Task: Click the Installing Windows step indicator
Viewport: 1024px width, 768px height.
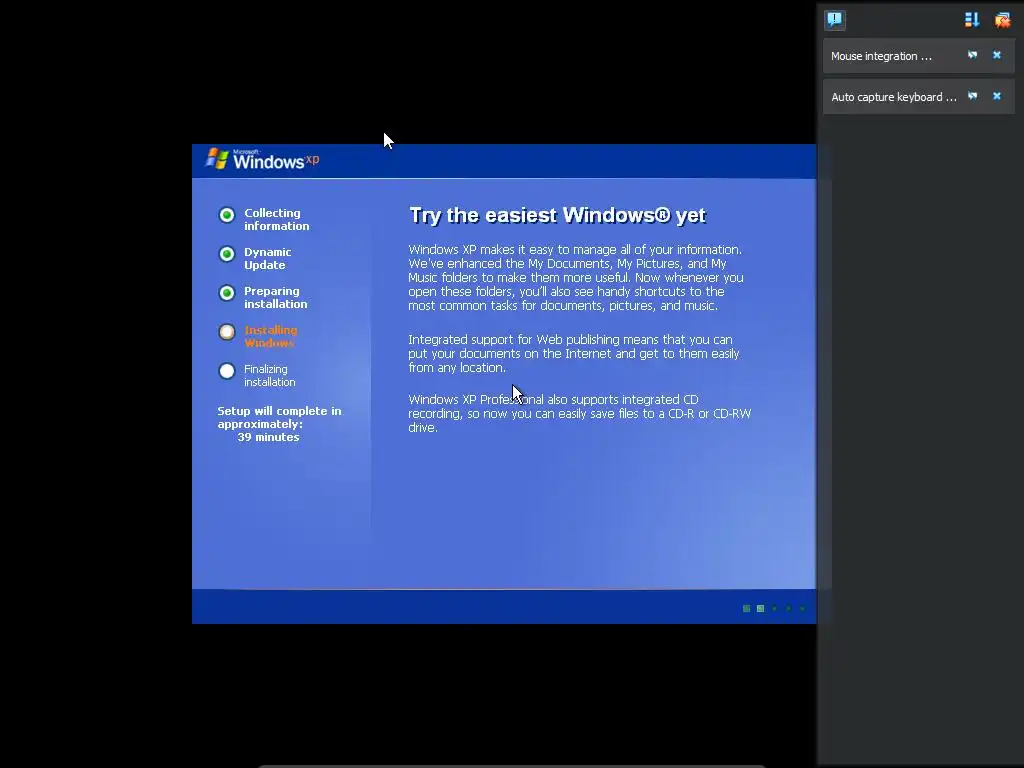Action: click(x=227, y=332)
